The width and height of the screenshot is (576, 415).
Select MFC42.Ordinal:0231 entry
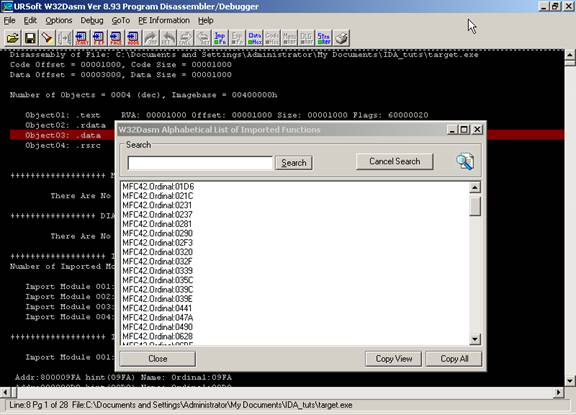[157, 205]
